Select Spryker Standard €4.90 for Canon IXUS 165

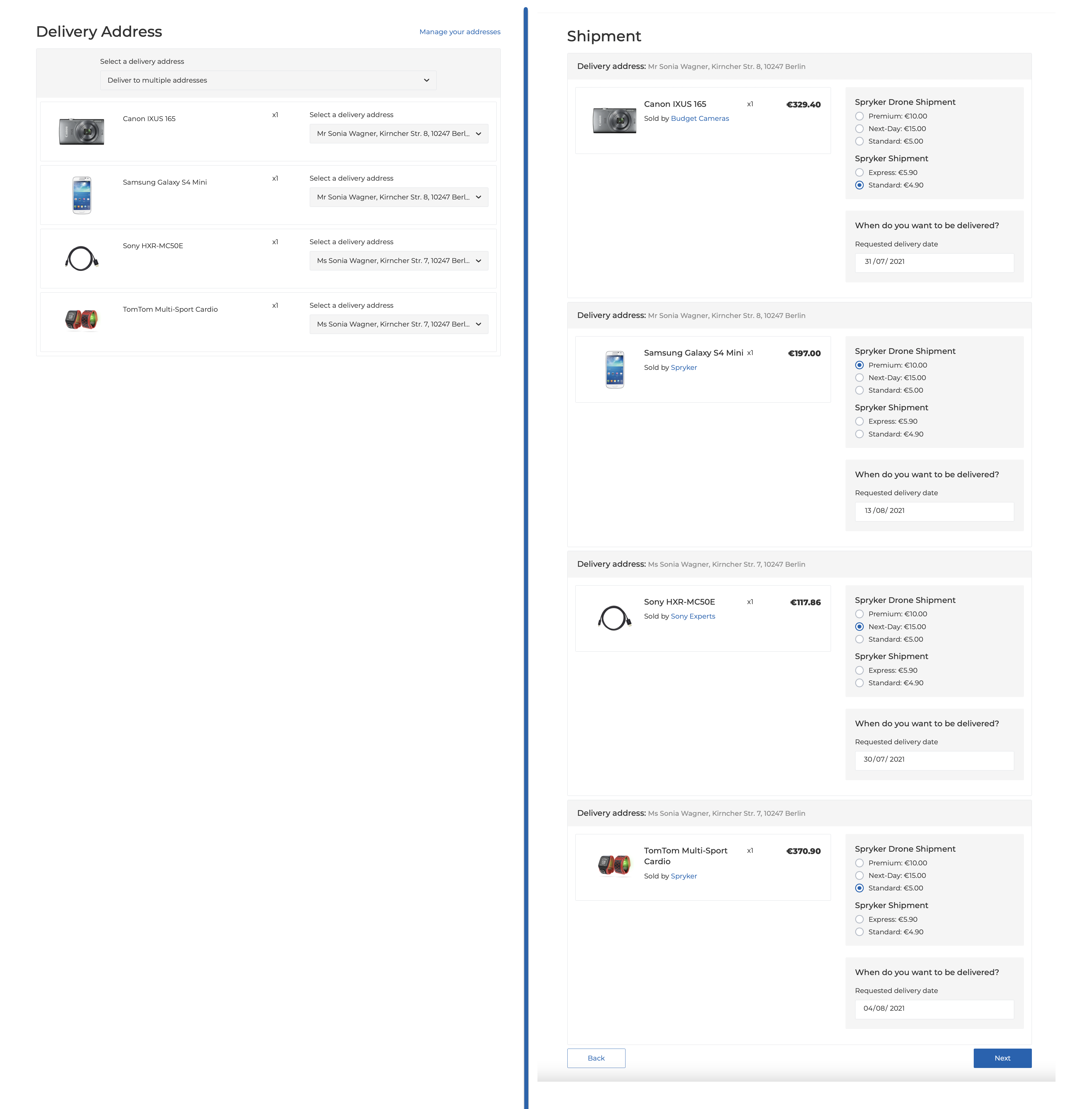[859, 185]
